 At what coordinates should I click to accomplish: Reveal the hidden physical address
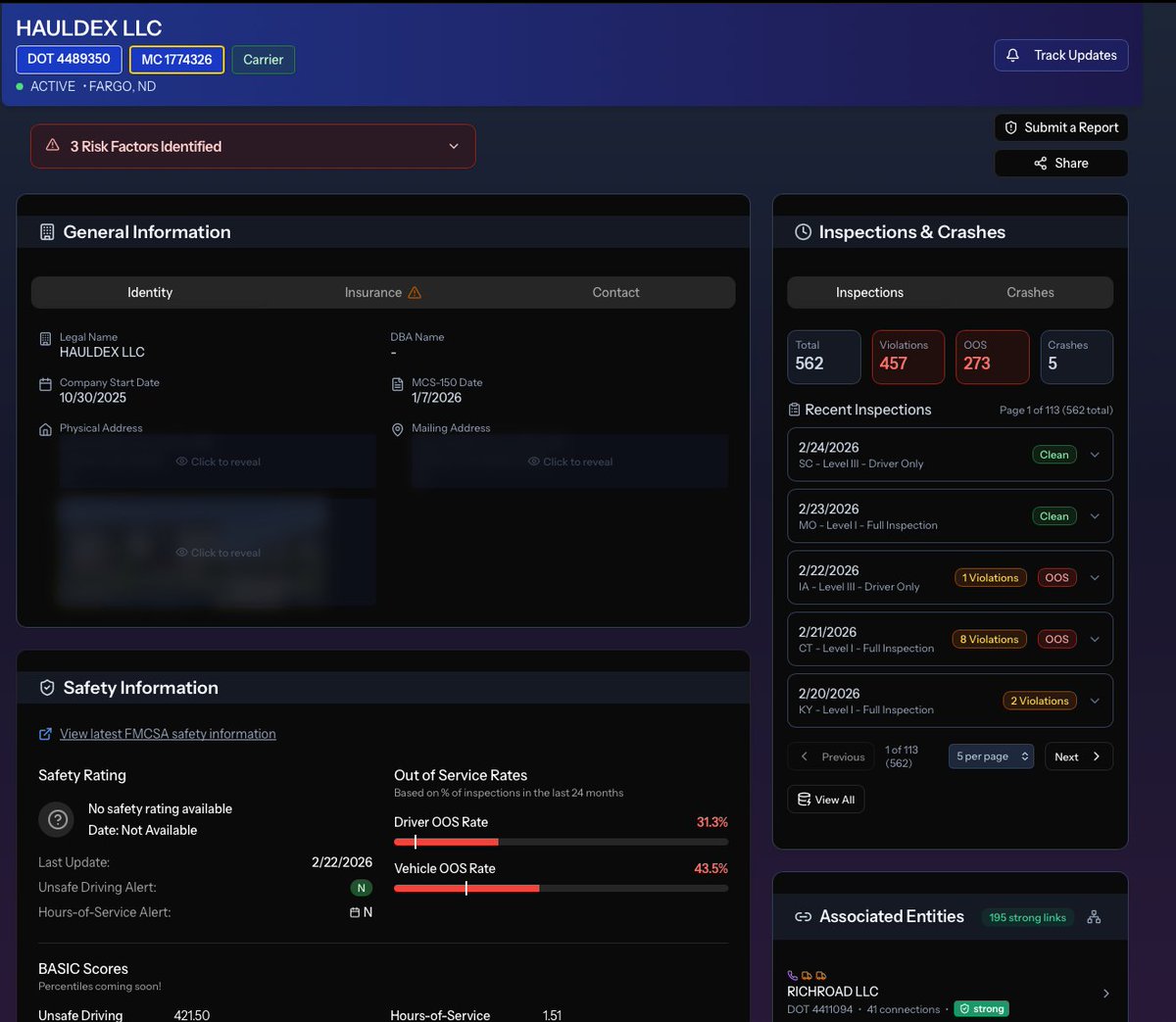coord(218,462)
